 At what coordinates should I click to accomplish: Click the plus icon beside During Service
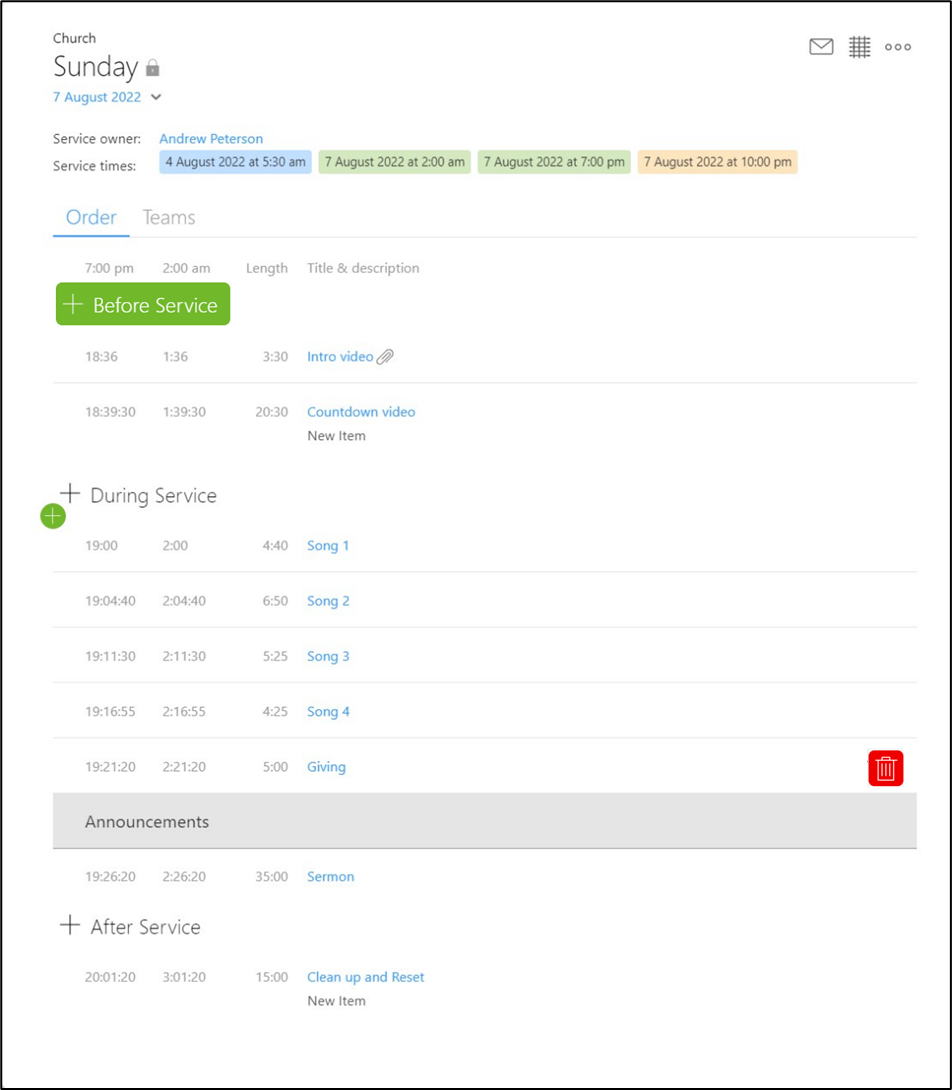pos(70,494)
